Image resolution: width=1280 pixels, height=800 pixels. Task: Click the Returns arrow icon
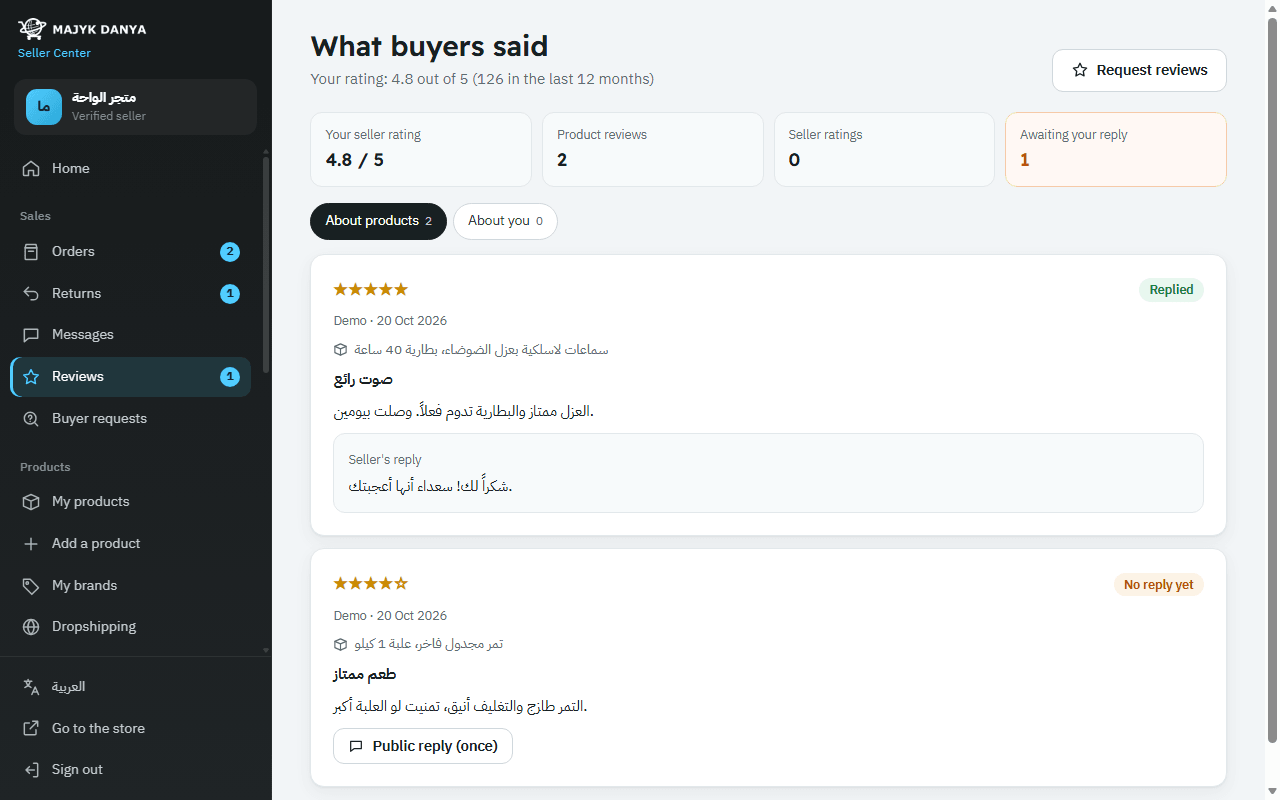[31, 293]
